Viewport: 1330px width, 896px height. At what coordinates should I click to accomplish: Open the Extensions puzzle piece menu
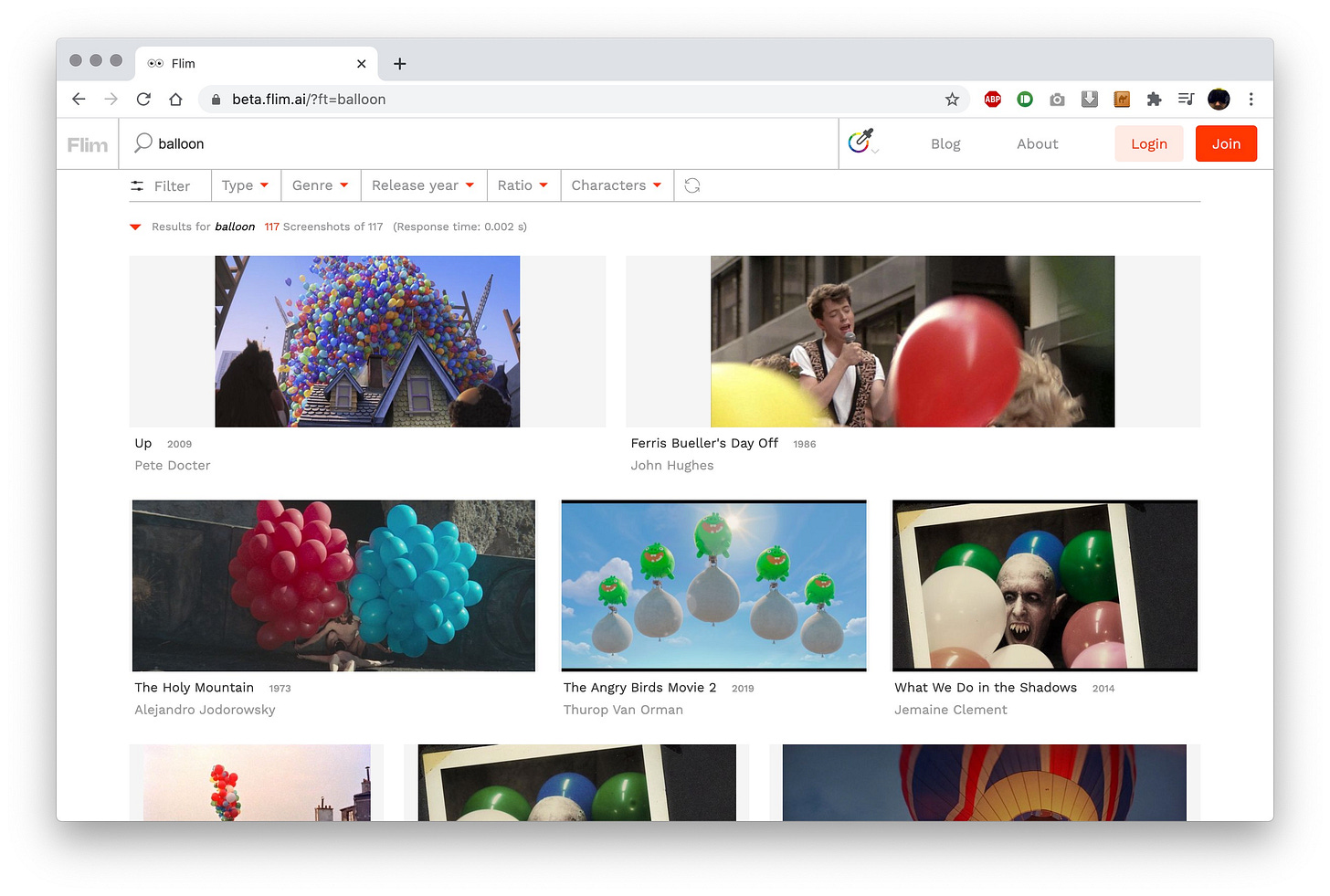(x=1154, y=100)
